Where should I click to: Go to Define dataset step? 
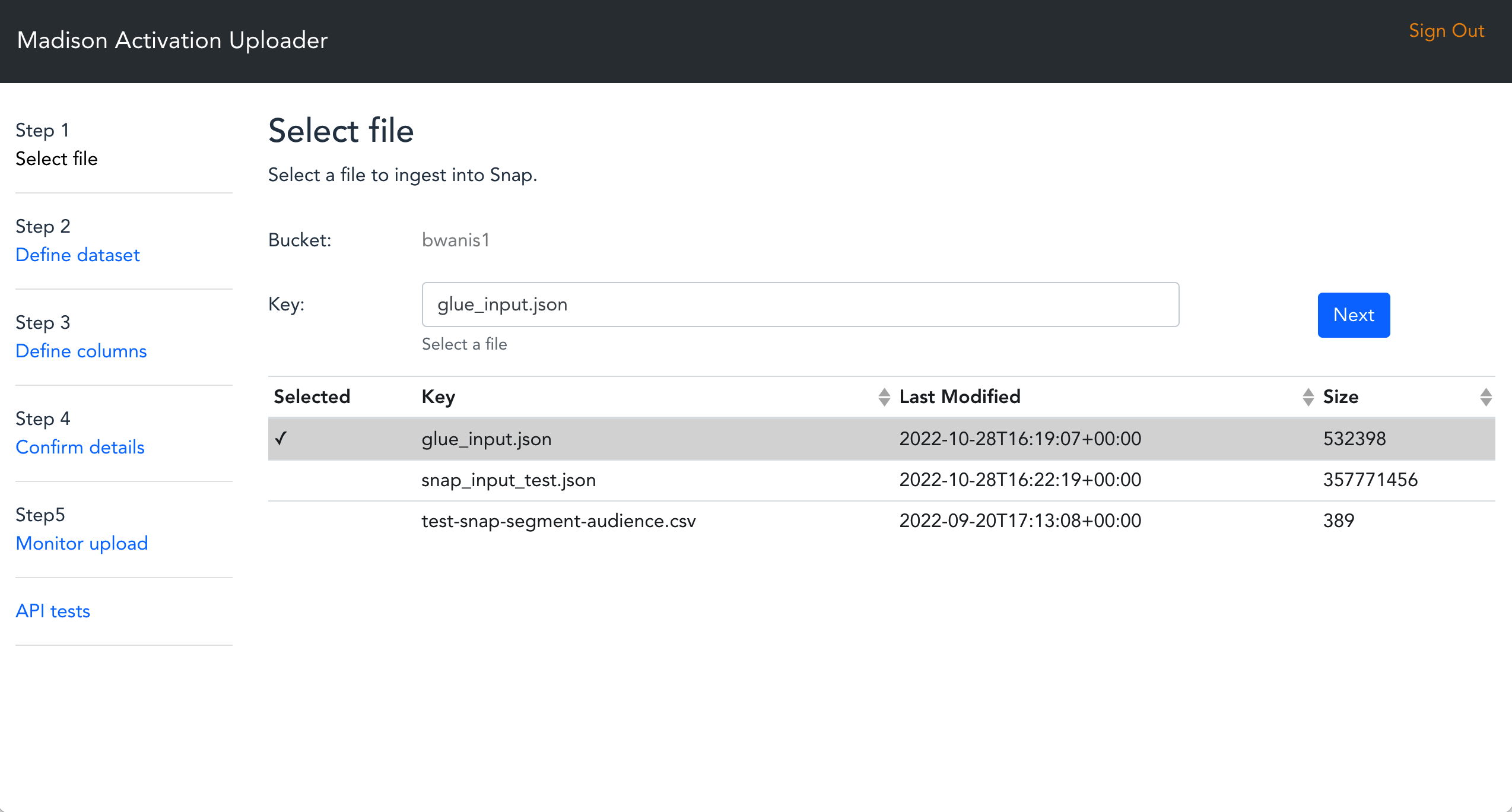[78, 255]
